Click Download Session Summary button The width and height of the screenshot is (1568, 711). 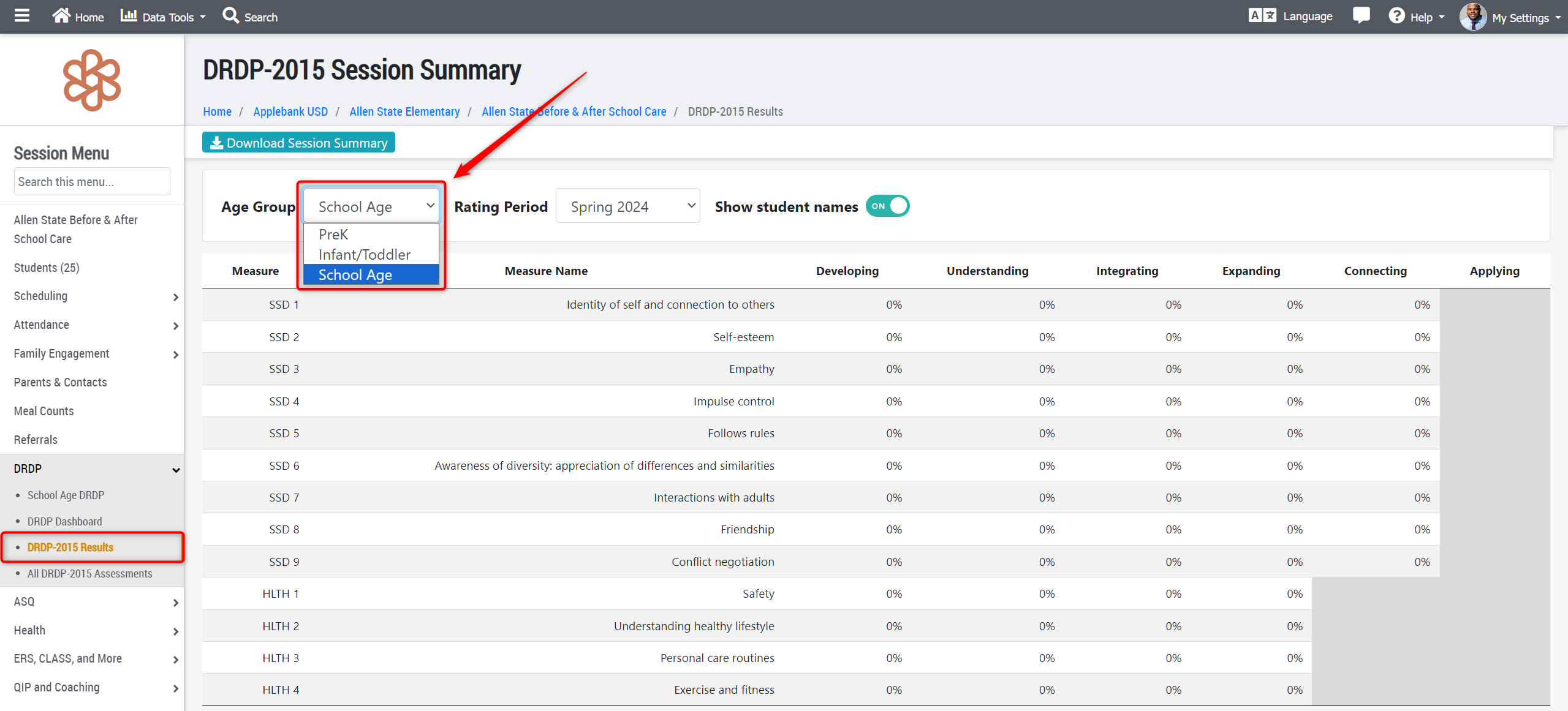point(298,143)
